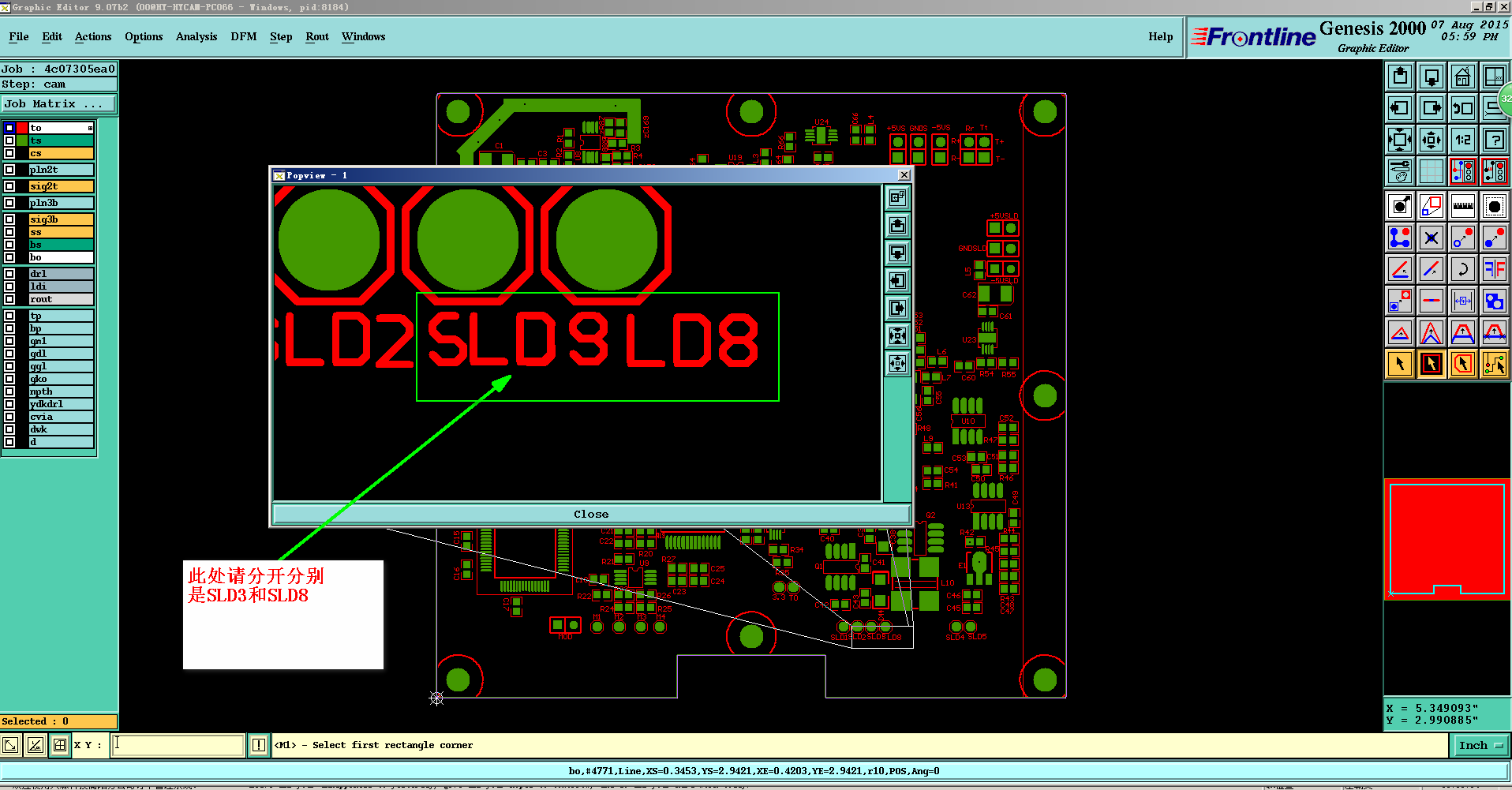The height and width of the screenshot is (790, 1512).
Task: Click the pan up view icon
Action: 1400,77
